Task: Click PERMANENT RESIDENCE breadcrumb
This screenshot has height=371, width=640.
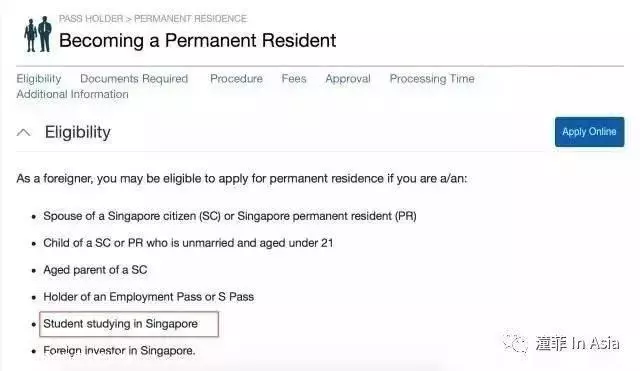Action: coord(190,19)
